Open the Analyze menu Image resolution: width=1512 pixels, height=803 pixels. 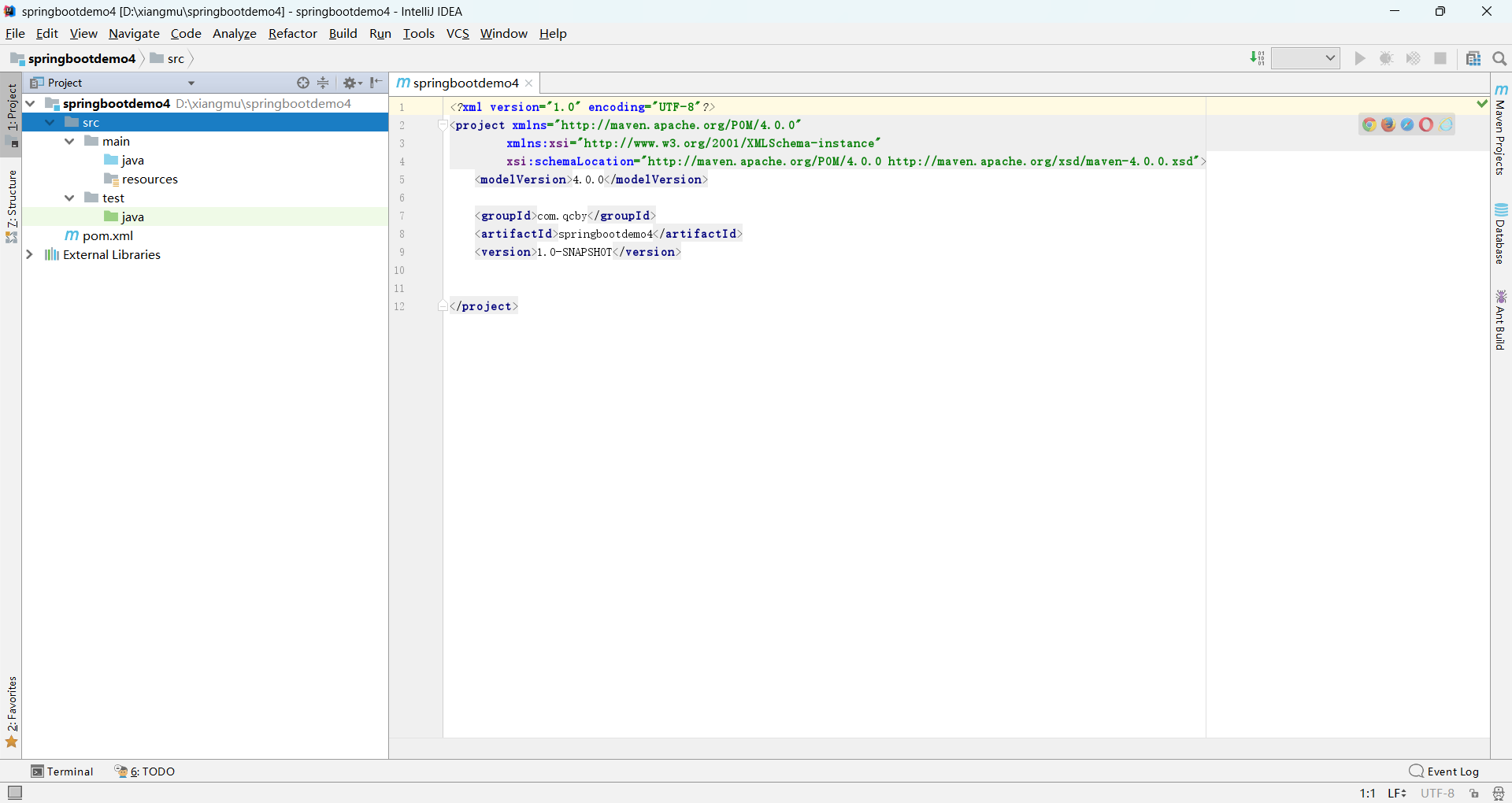235,33
